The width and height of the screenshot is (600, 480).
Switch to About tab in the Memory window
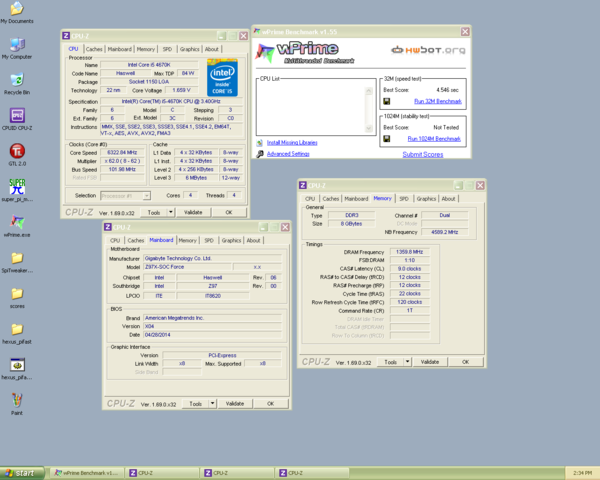tap(448, 199)
